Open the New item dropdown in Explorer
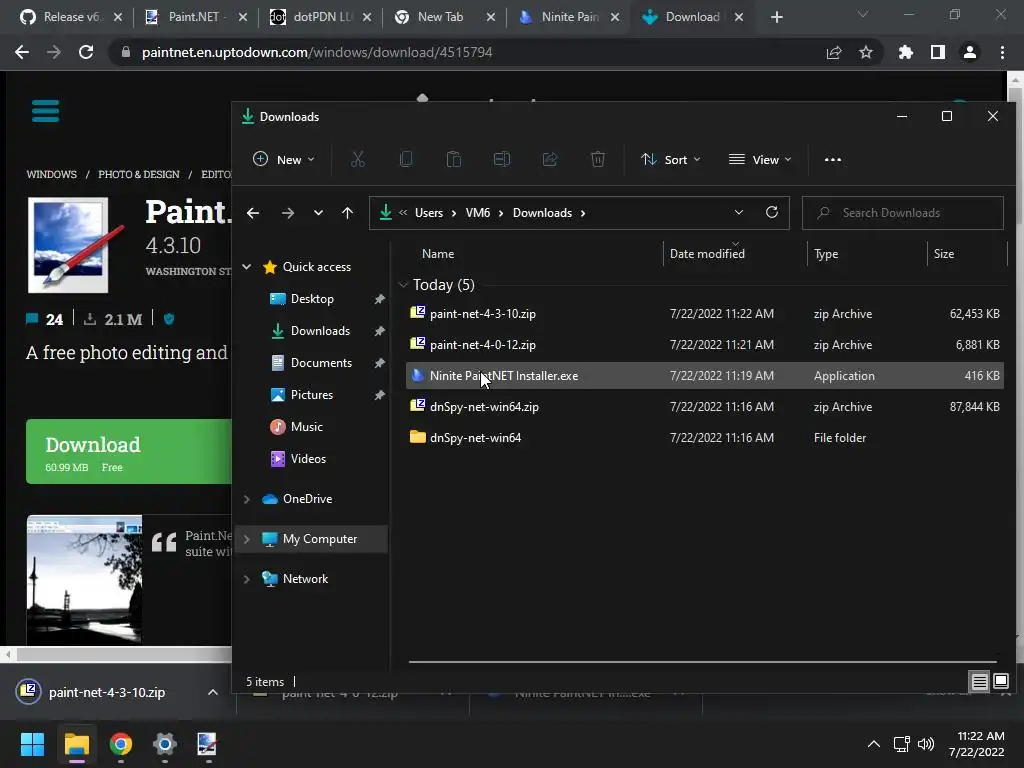 pos(283,159)
